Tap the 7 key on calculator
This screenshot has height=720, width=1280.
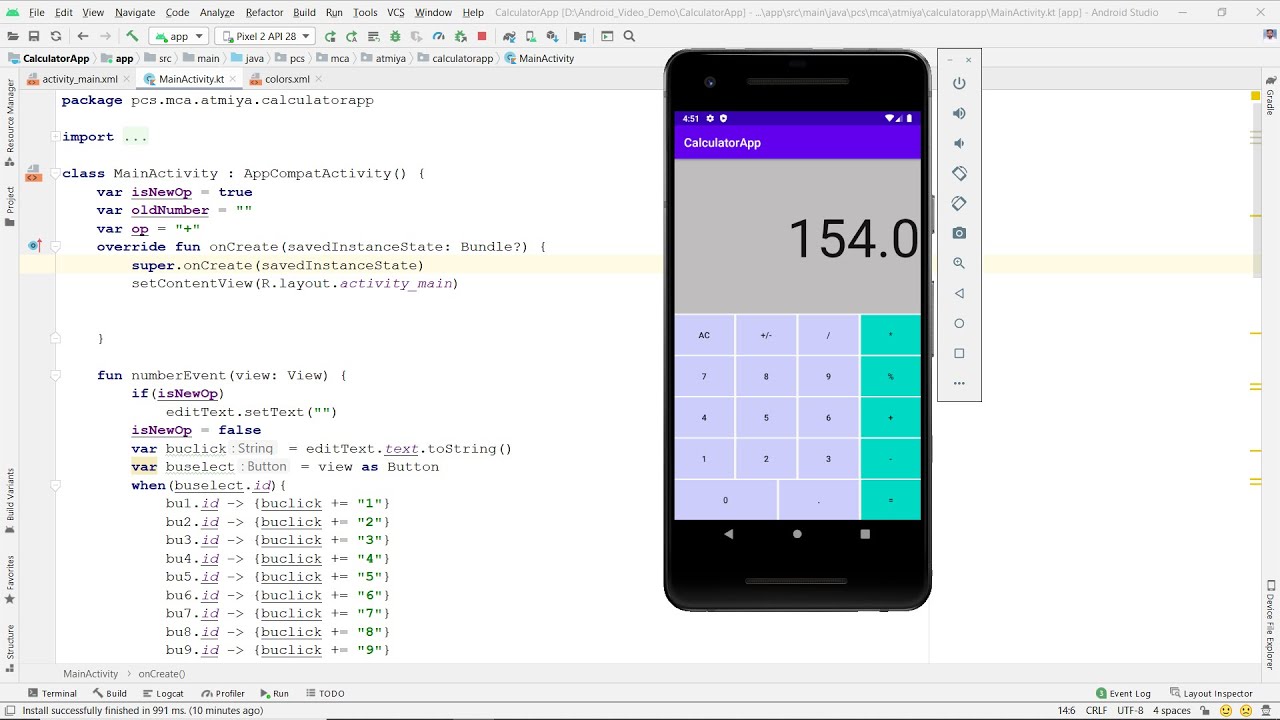pos(704,377)
